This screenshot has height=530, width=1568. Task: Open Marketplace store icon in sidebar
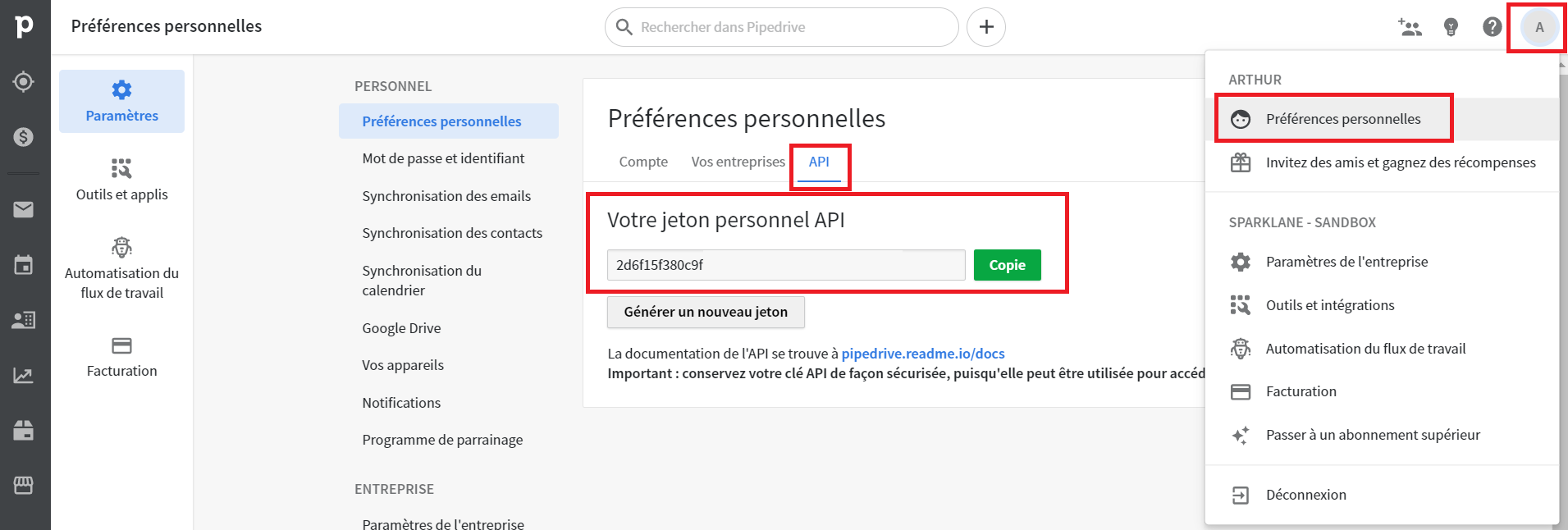[x=24, y=485]
